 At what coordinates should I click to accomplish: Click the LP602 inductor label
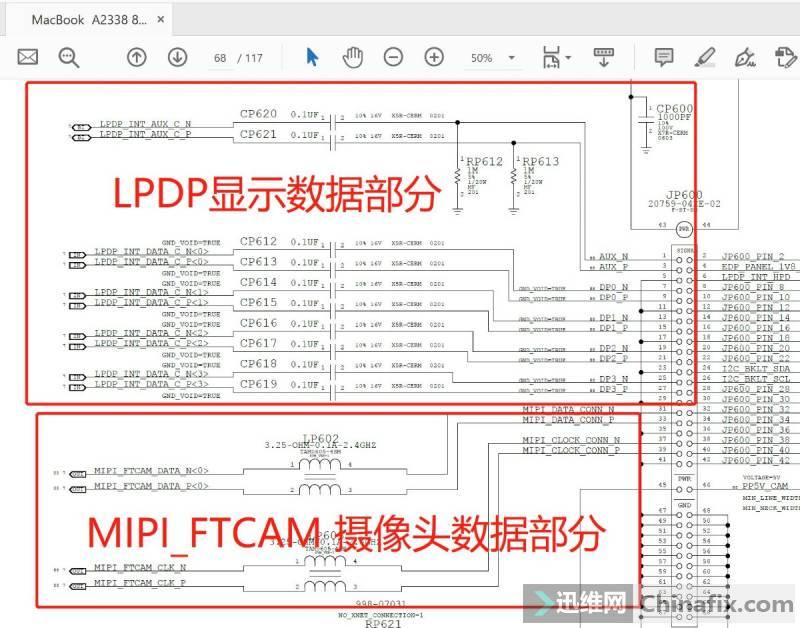320,438
